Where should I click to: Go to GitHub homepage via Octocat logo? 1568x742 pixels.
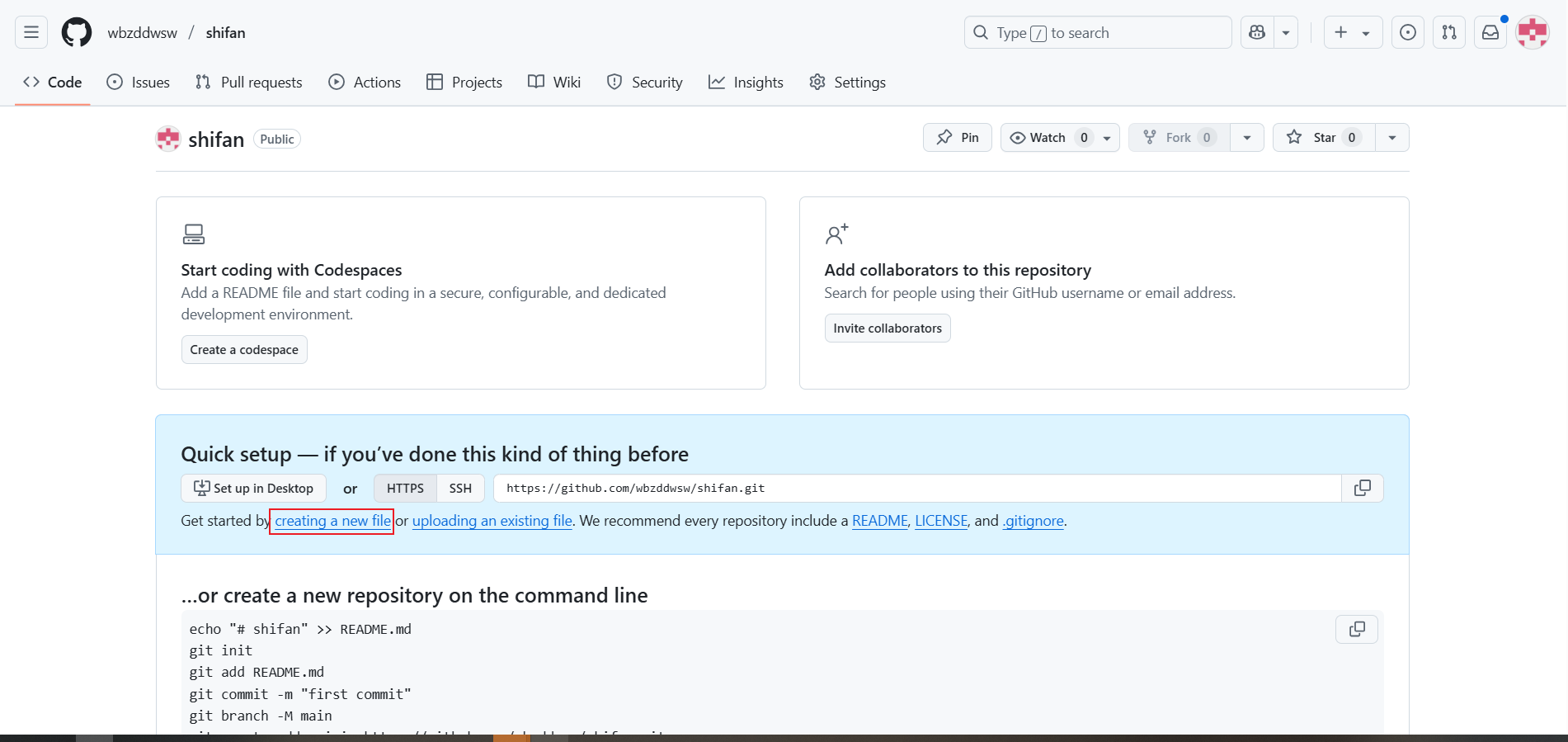tap(77, 32)
